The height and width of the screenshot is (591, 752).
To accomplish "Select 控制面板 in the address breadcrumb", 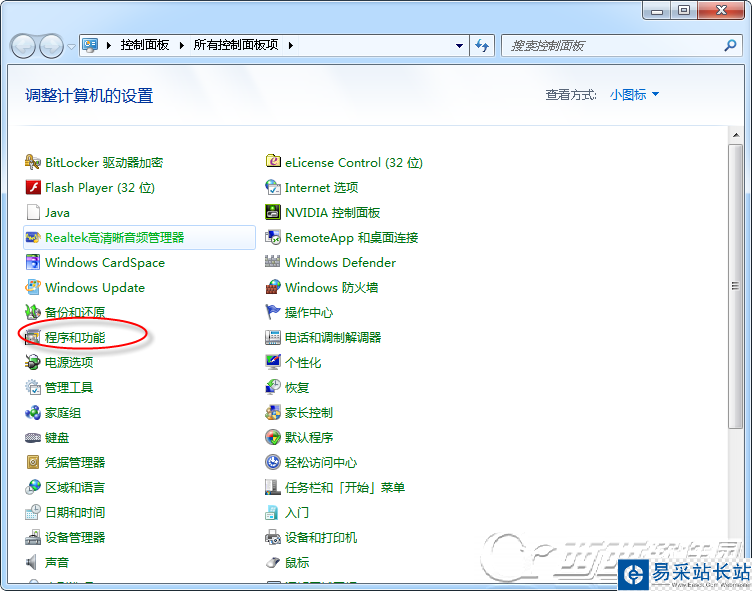I will coord(145,45).
